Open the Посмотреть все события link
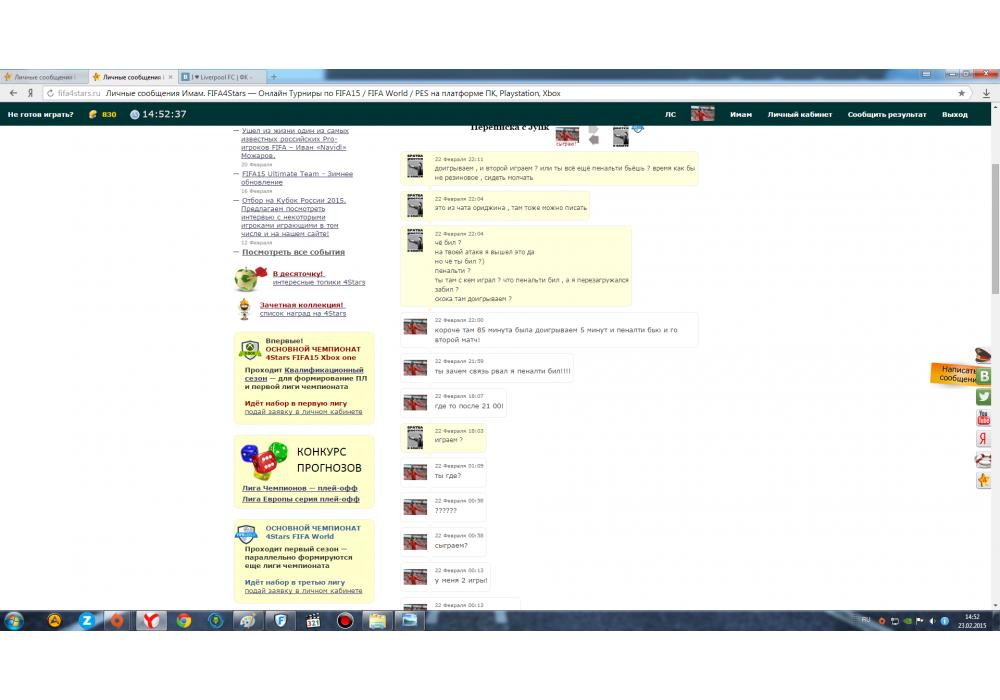 coord(293,252)
